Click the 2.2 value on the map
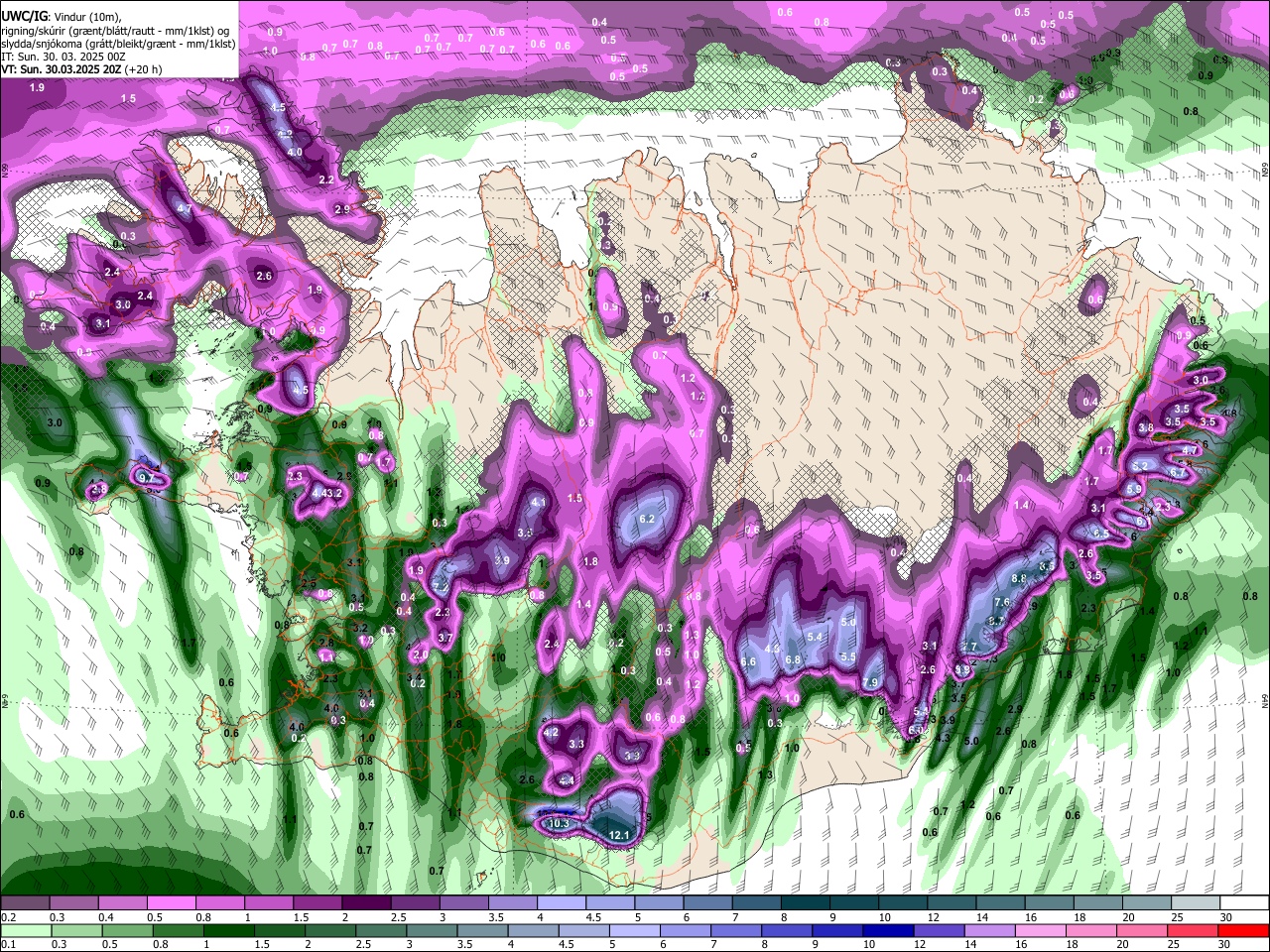The width and height of the screenshot is (1270, 952). [326, 179]
